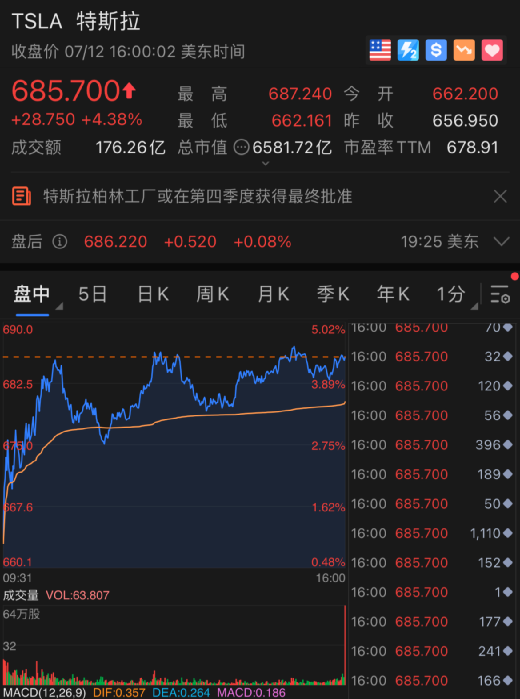Tap the volume bar chart

pyautogui.click(x=174, y=645)
